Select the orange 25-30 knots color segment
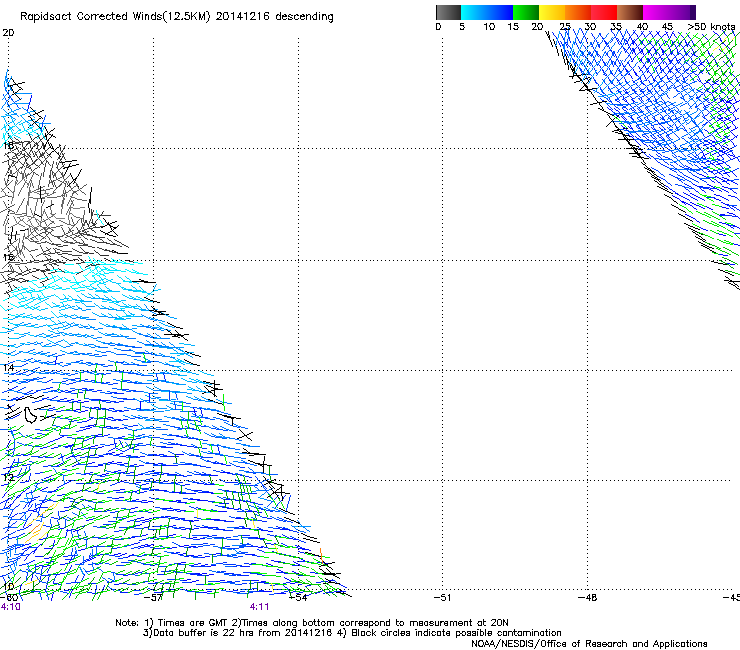This screenshot has height=650, width=740. point(578,12)
